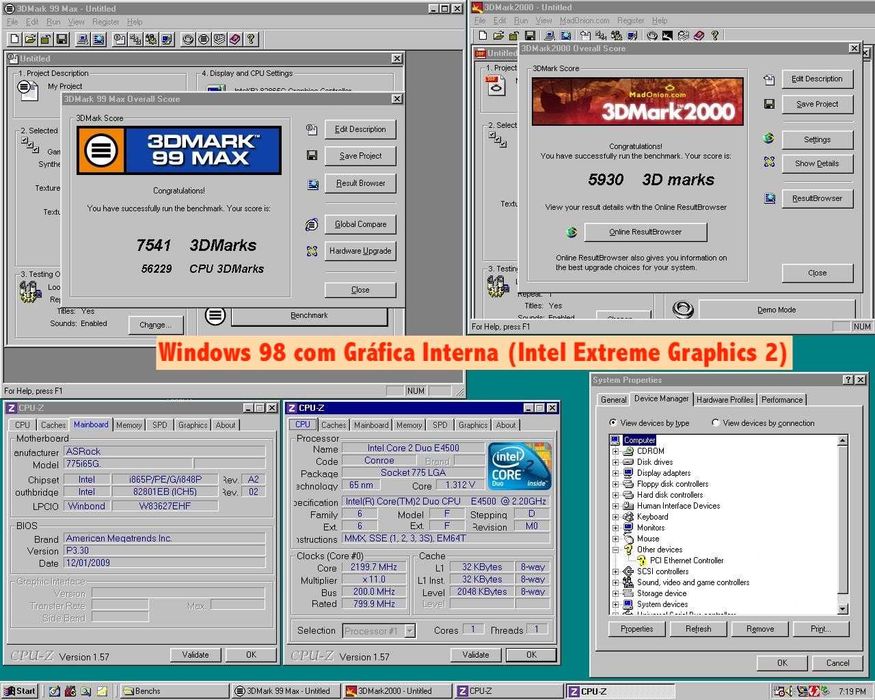Select Computer root item in device tree
The width and height of the screenshot is (875, 700).
[x=639, y=440]
